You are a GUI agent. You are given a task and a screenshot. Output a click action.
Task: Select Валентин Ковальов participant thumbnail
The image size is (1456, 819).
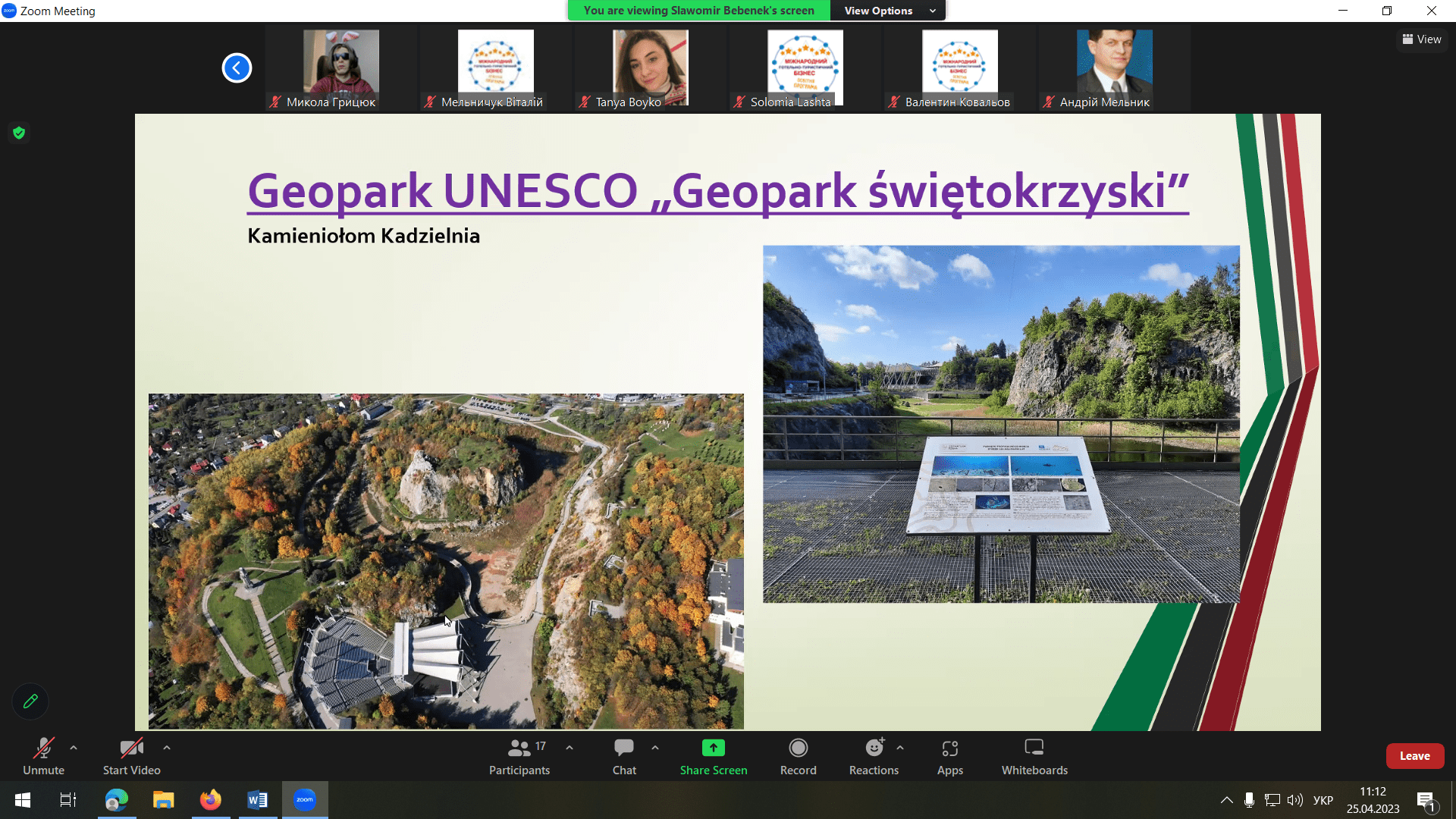coord(959,68)
